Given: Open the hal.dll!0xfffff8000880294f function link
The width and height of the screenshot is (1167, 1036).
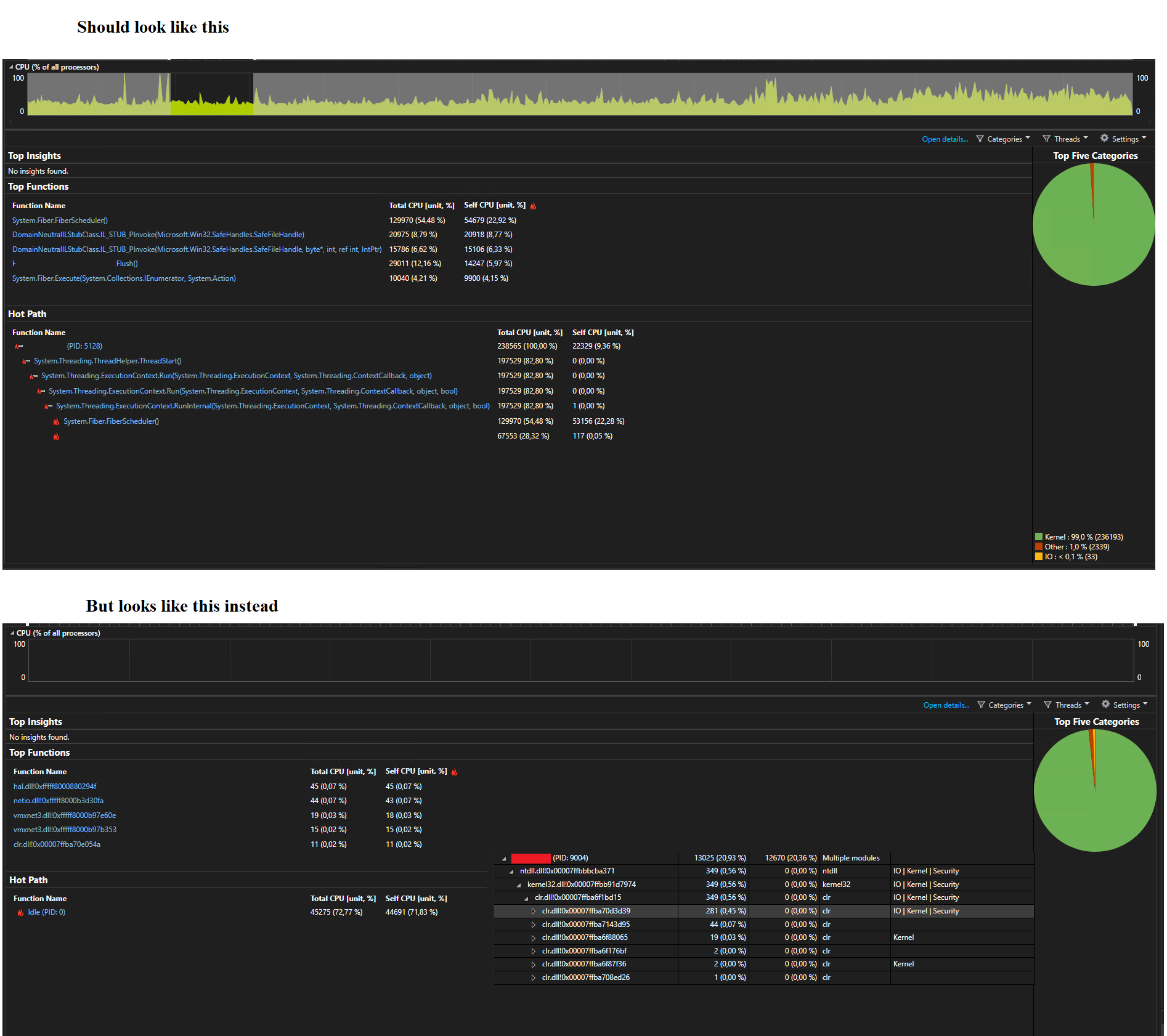Looking at the screenshot, I should coord(55,787).
